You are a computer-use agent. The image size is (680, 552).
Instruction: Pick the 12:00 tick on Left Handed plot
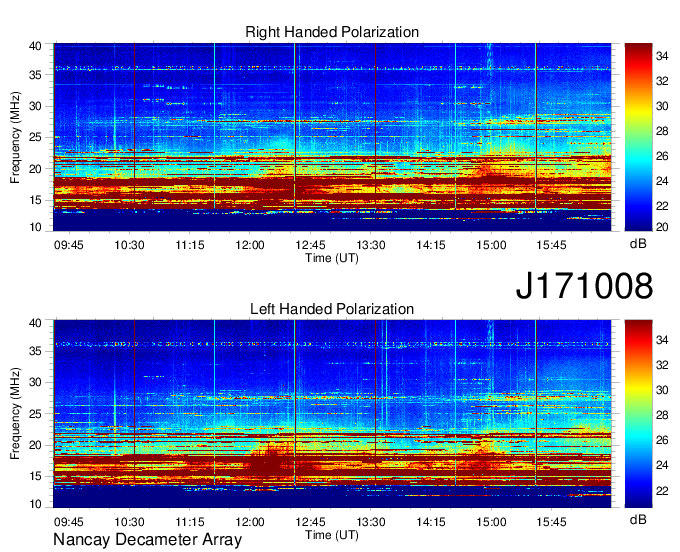click(250, 522)
